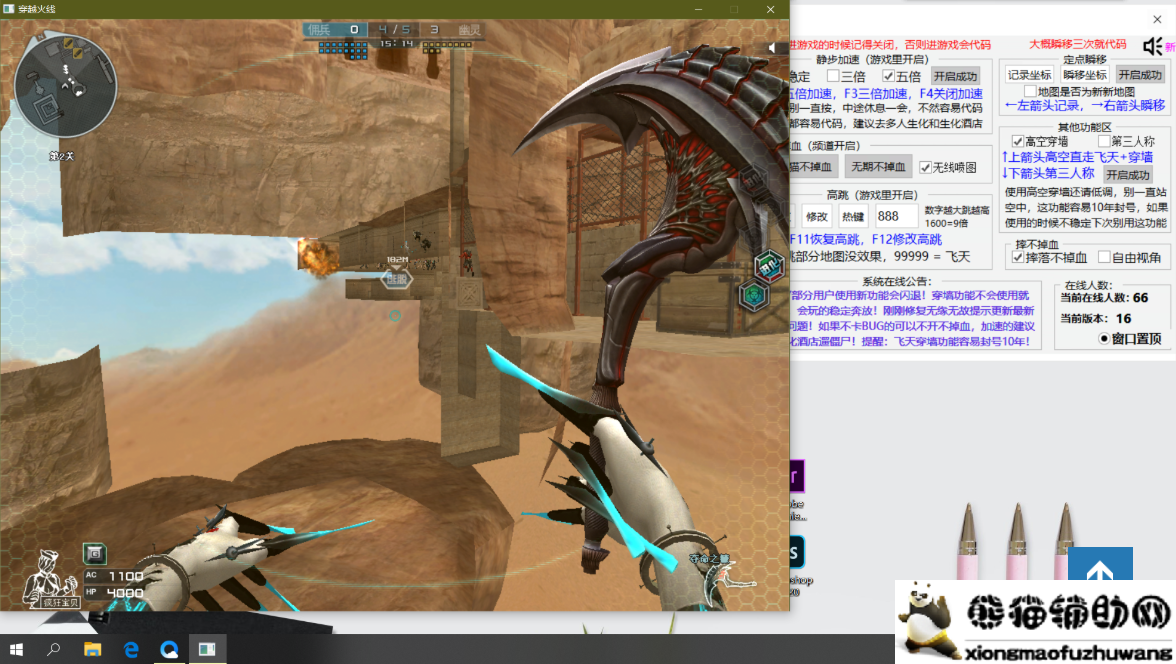This screenshot has width=1176, height=664.
Task: Click the speaker sound icon in tool panel
Action: pos(1152,46)
